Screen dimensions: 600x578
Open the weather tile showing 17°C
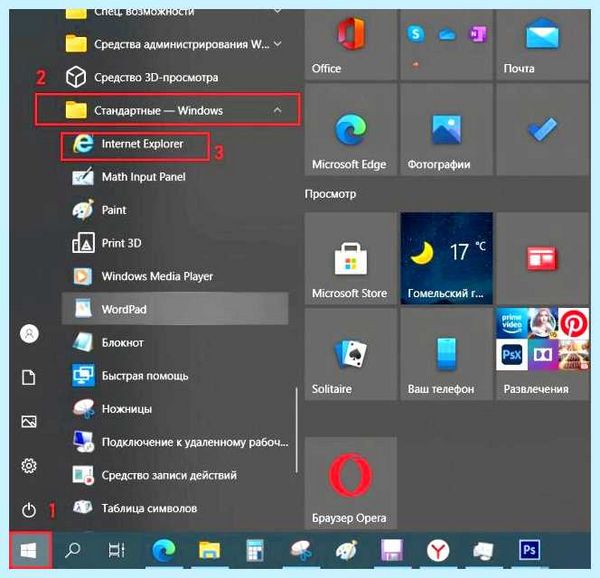(x=446, y=258)
